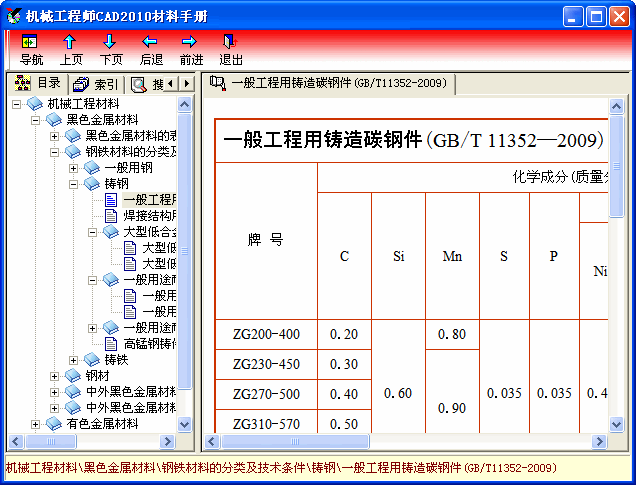Click the content scroll-right arrow
This screenshot has height=485, width=636.
[599, 441]
